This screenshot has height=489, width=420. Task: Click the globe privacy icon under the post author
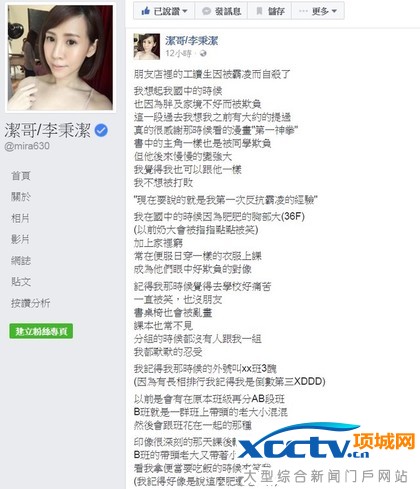click(203, 53)
